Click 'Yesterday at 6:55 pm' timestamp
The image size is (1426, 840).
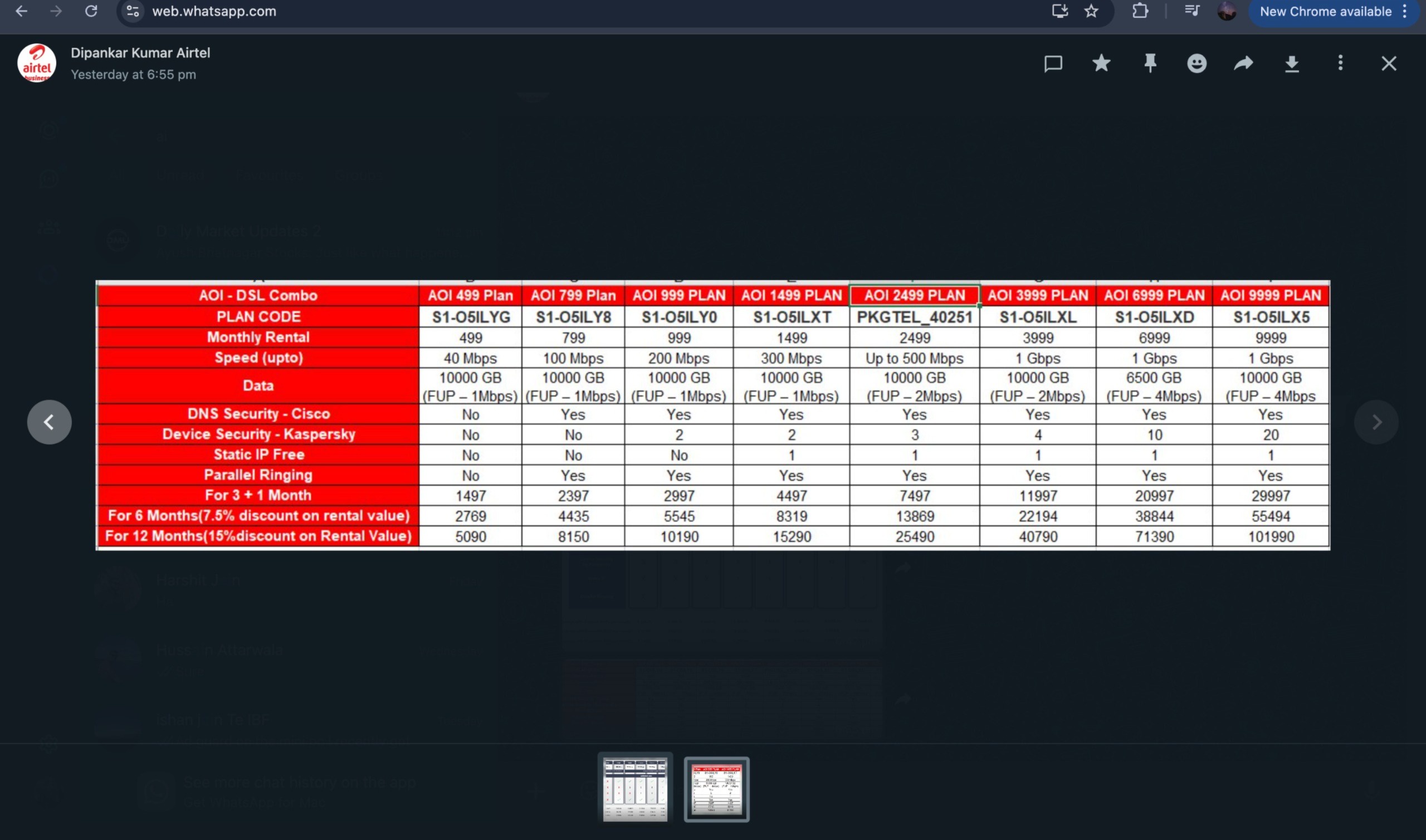pos(134,75)
